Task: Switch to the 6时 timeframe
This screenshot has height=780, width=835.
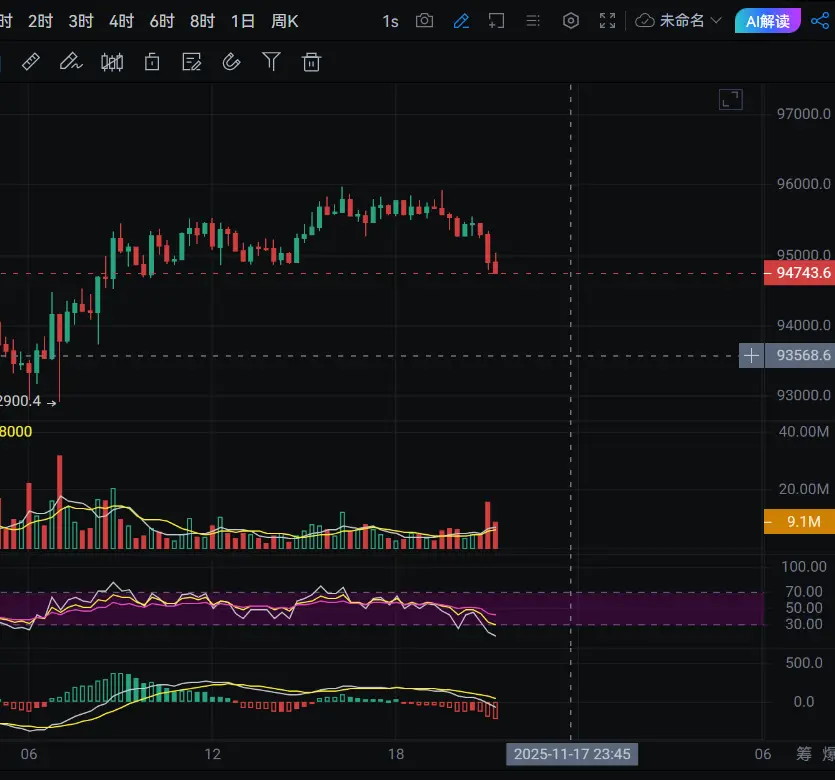Action: (162, 21)
